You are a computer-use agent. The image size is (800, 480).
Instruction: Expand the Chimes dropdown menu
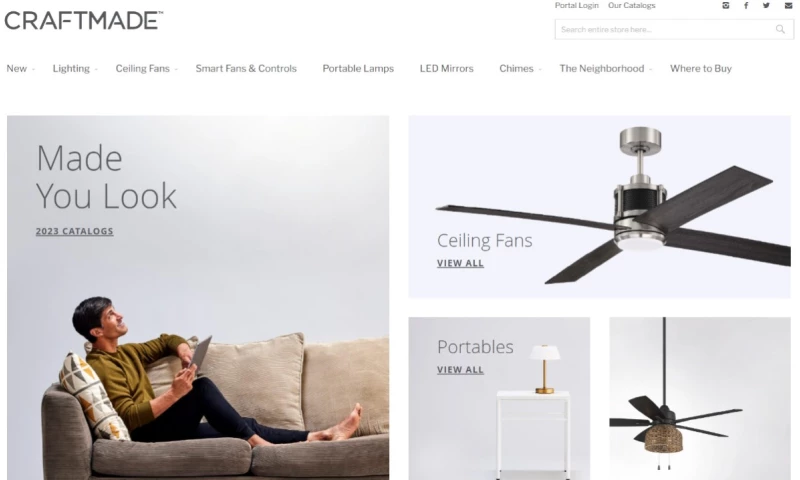tap(520, 68)
